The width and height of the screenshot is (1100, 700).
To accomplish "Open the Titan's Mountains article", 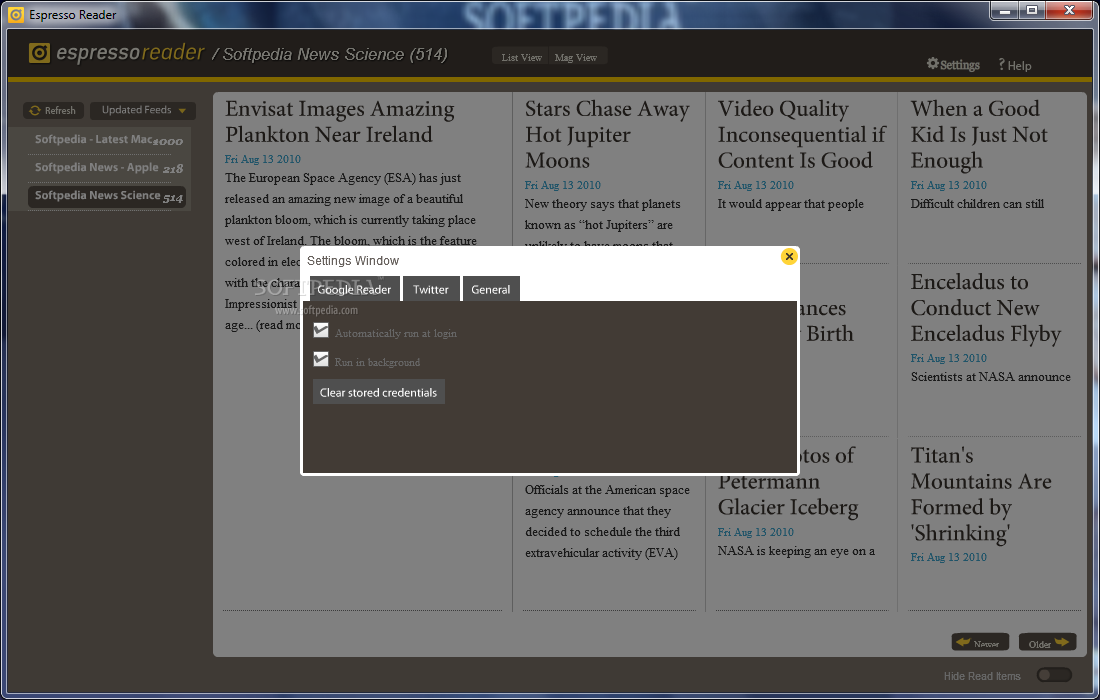I will pyautogui.click(x=981, y=494).
